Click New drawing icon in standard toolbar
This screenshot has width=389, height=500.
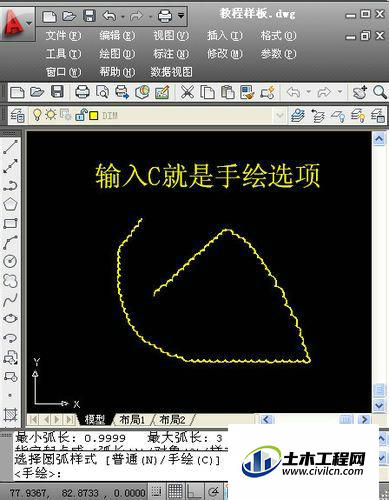pyautogui.click(x=17, y=92)
